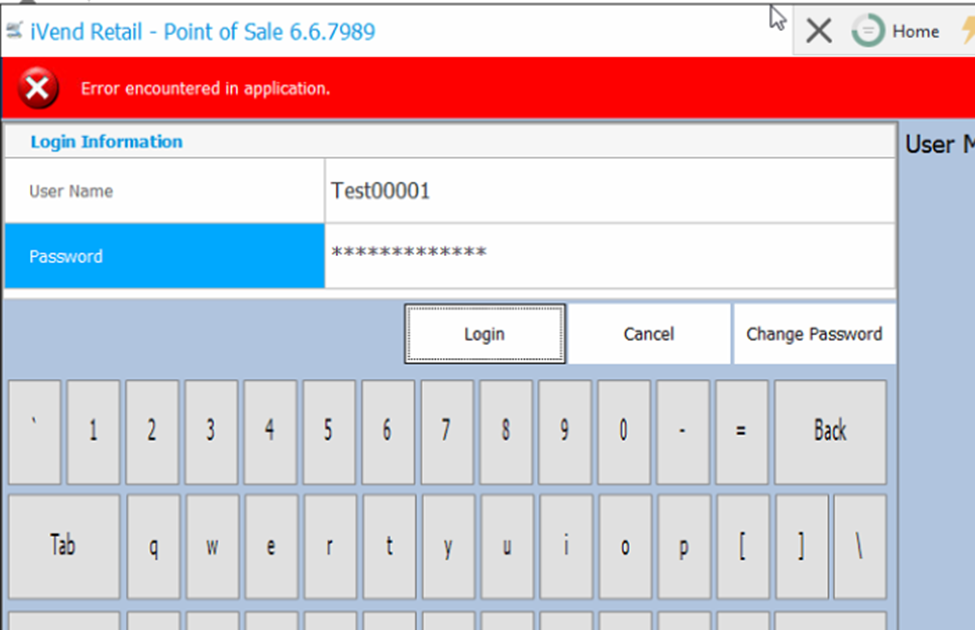The height and width of the screenshot is (630, 975).
Task: Tap the 3 key on on-screen keyboard
Action: pyautogui.click(x=211, y=432)
